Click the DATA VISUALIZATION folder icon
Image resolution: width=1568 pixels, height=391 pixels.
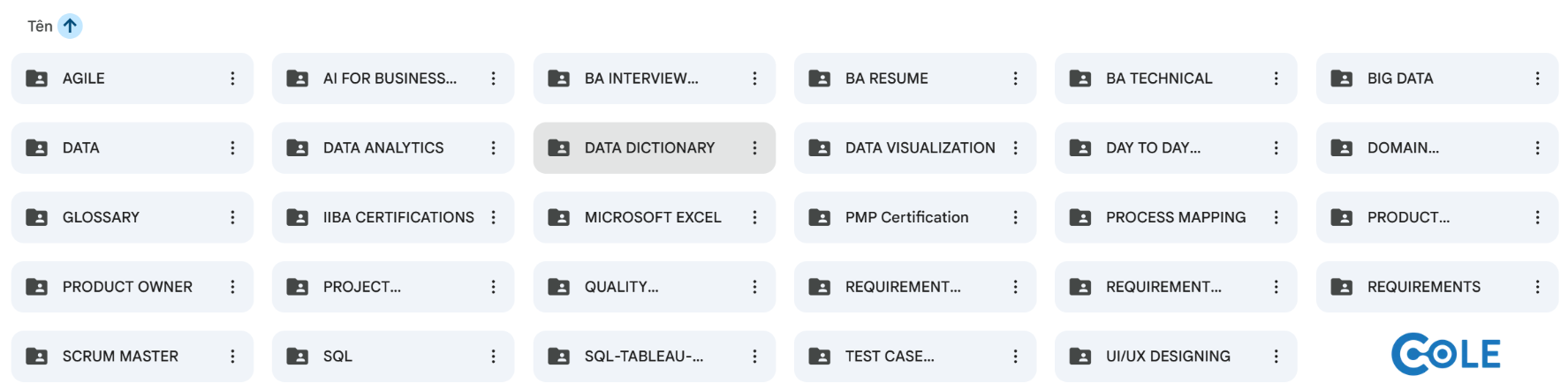(820, 148)
